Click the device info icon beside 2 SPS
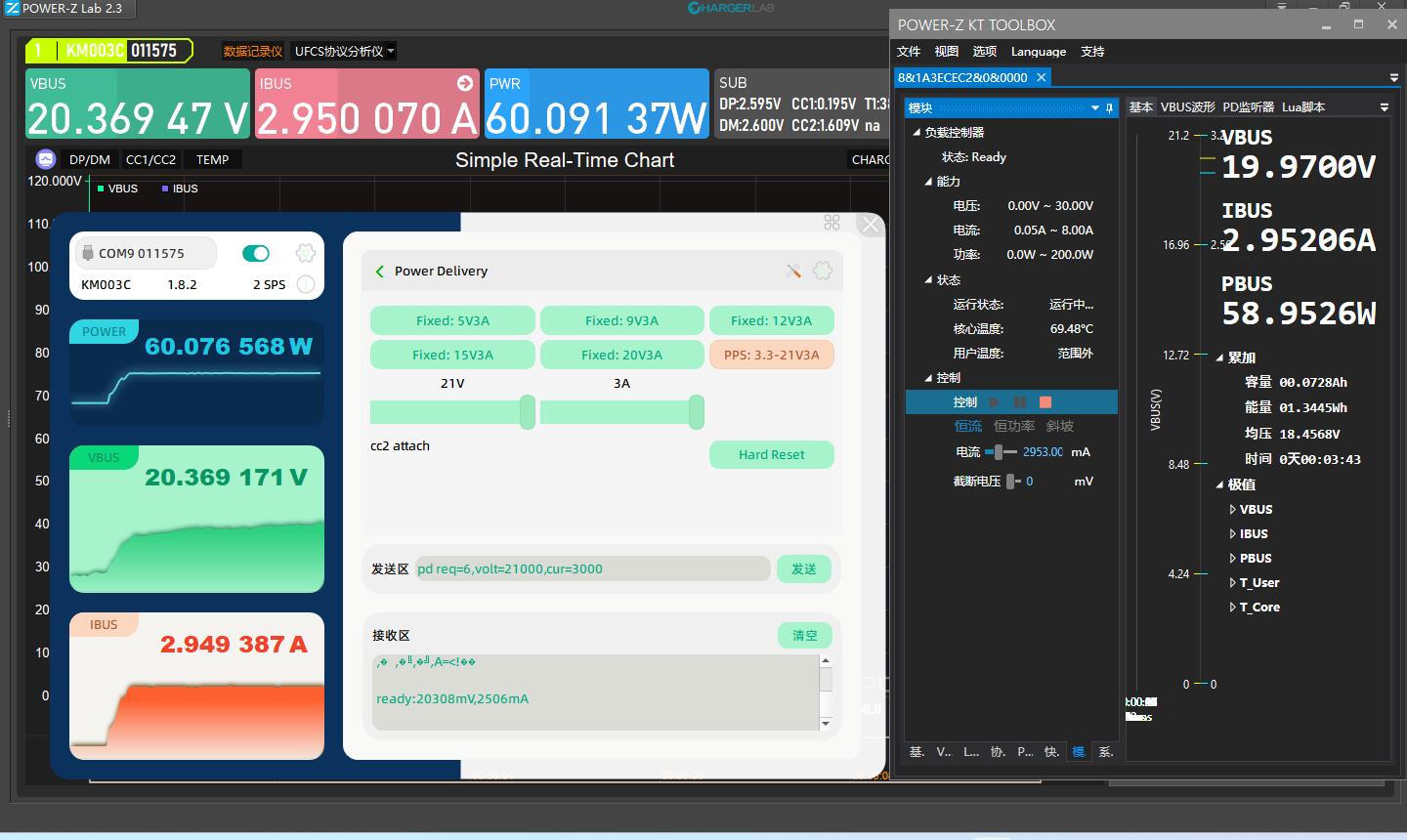Screen dimensions: 1407x840 pyautogui.click(x=305, y=284)
